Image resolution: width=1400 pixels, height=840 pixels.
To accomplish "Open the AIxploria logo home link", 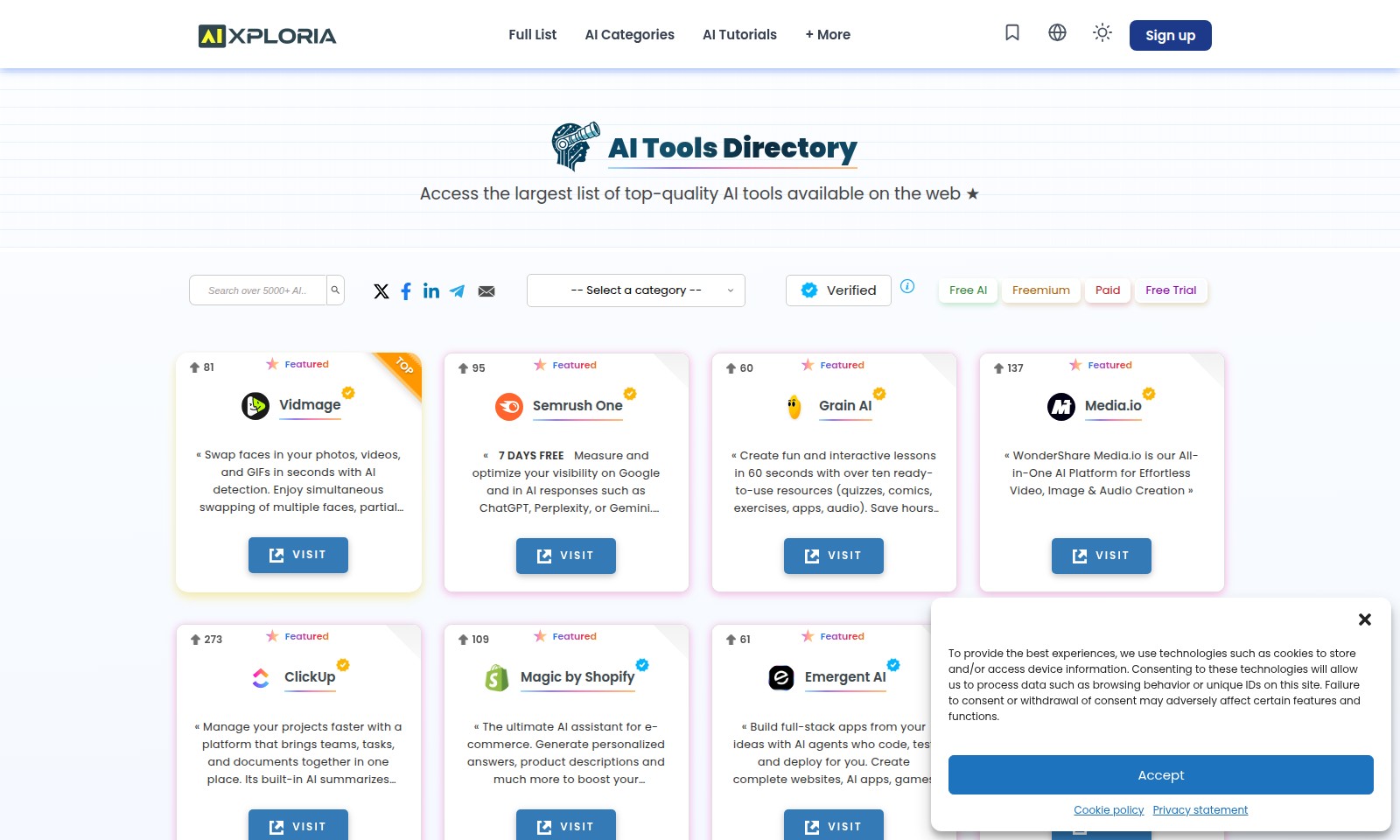I will coord(267,36).
